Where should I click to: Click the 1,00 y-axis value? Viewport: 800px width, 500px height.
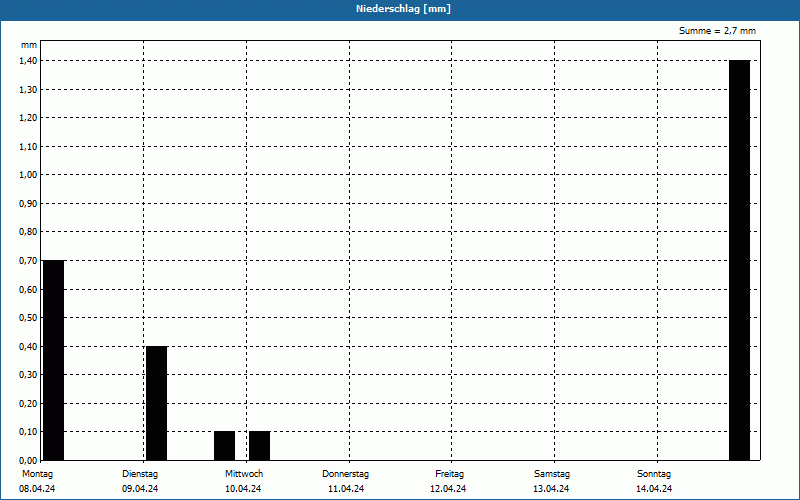tap(29, 175)
